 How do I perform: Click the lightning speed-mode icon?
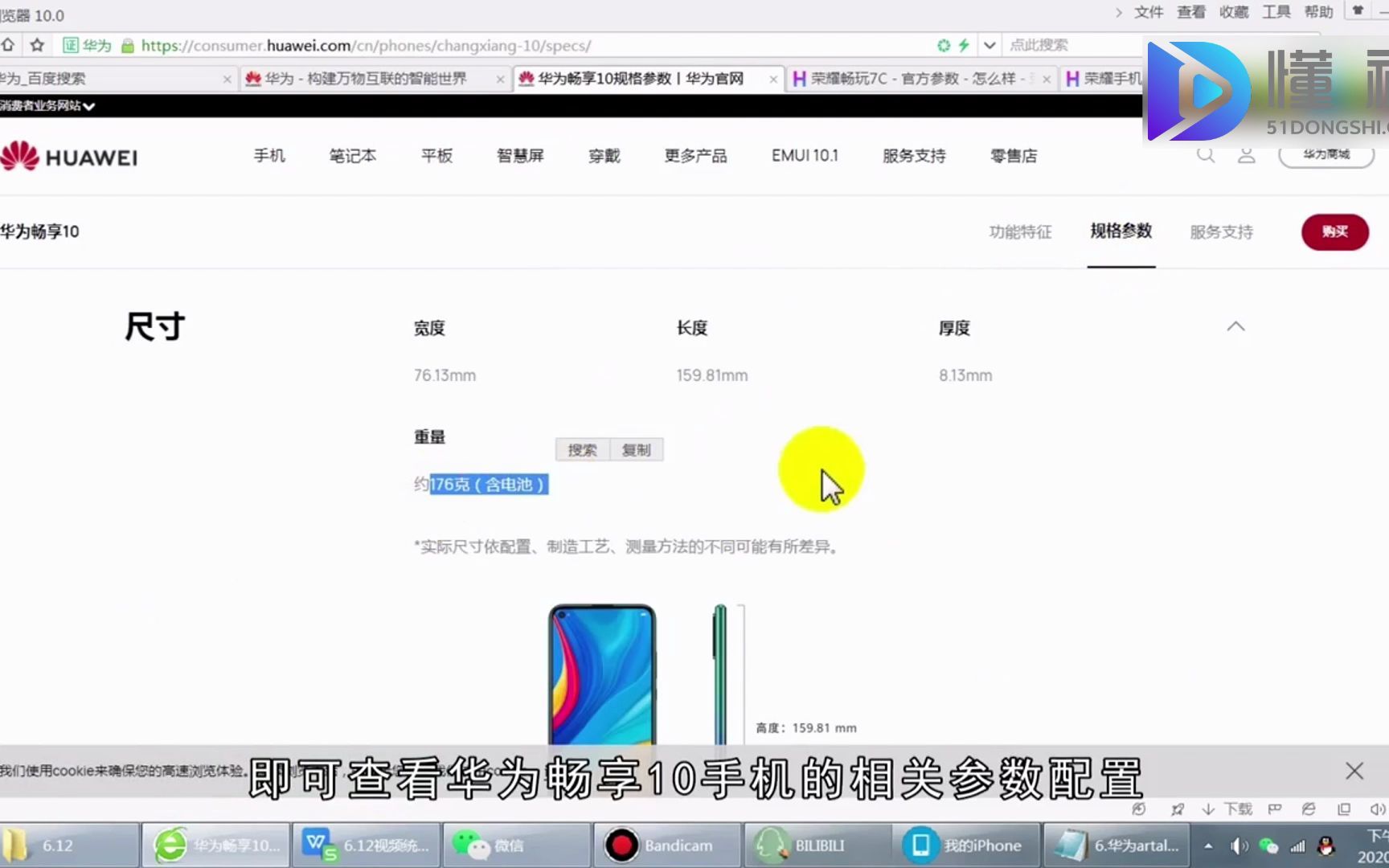[964, 46]
